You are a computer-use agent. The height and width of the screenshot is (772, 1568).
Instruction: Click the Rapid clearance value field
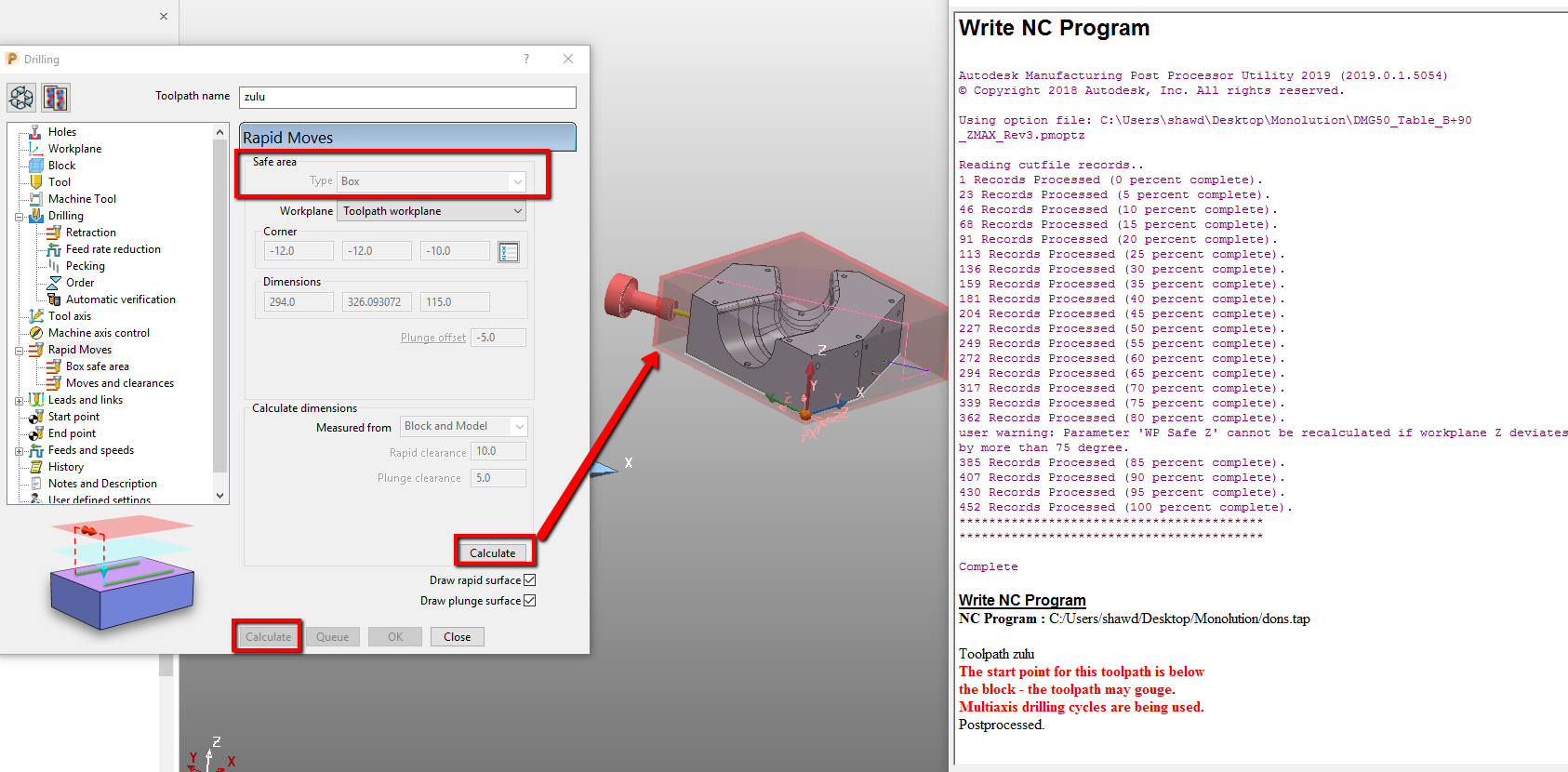coord(498,451)
